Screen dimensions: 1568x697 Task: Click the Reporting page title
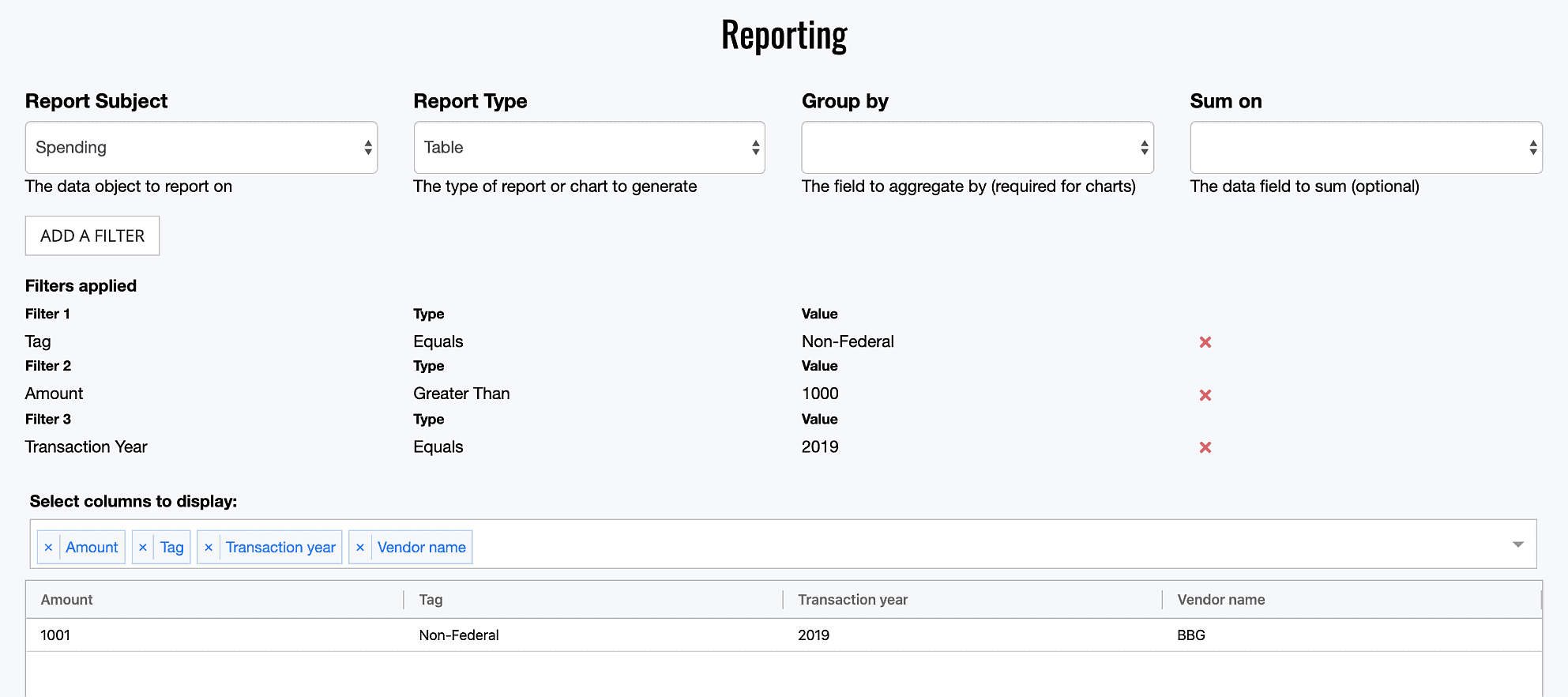[x=784, y=36]
